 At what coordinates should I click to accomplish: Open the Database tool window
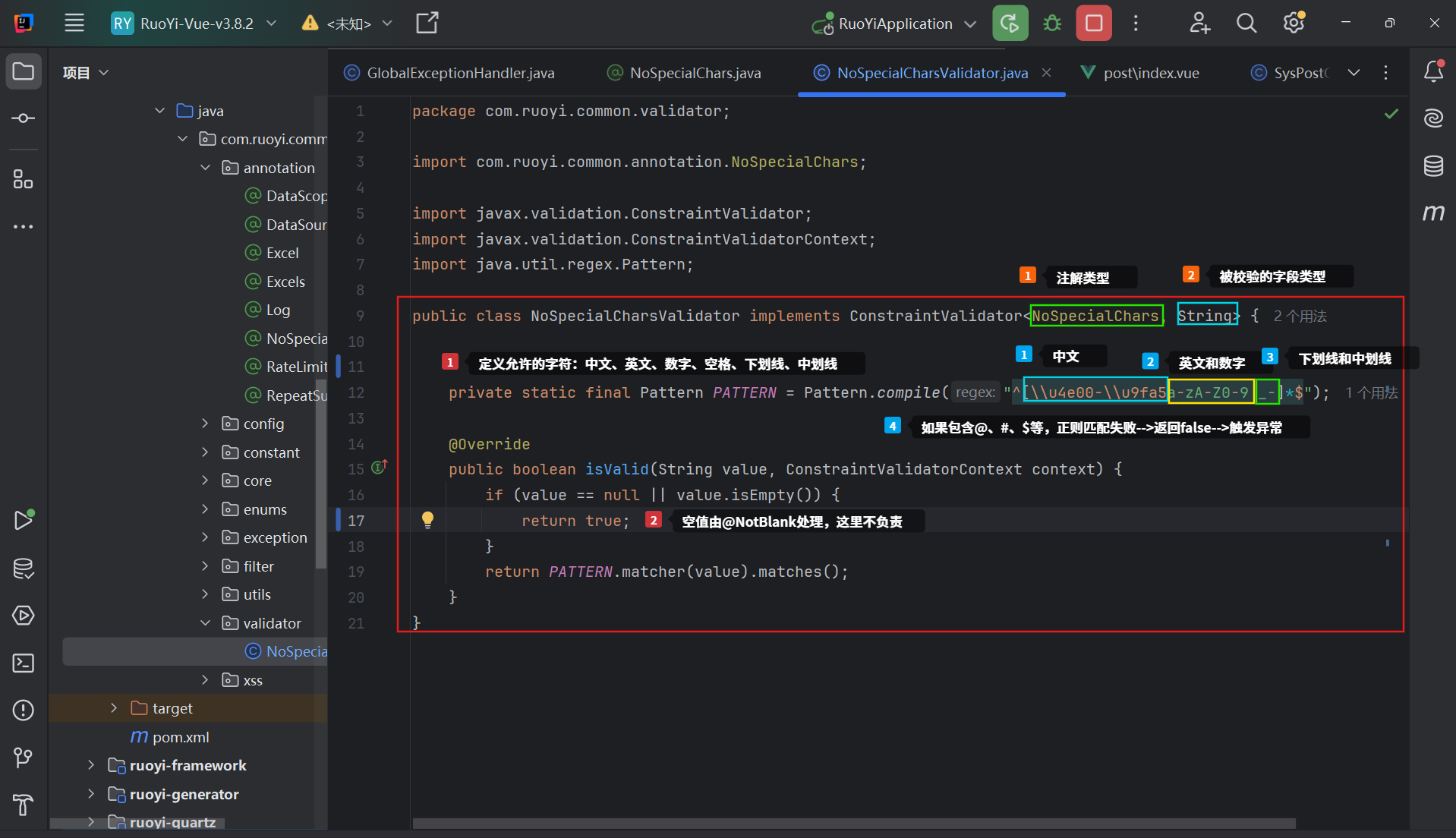coord(1433,165)
